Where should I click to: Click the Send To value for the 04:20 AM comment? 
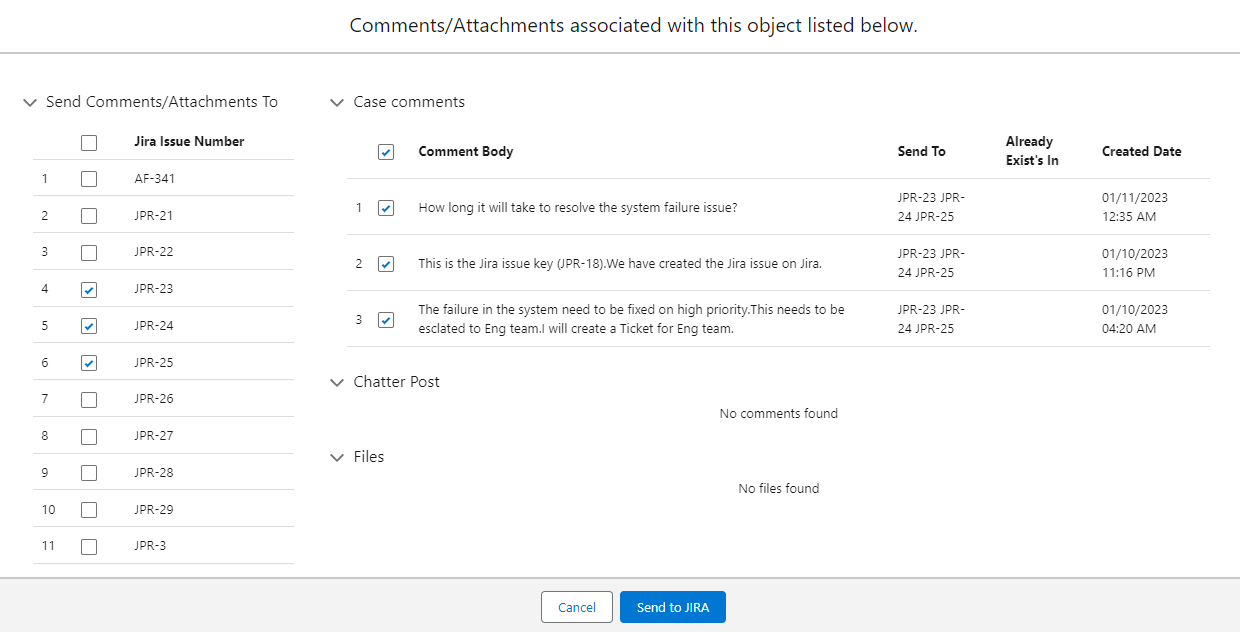932,319
